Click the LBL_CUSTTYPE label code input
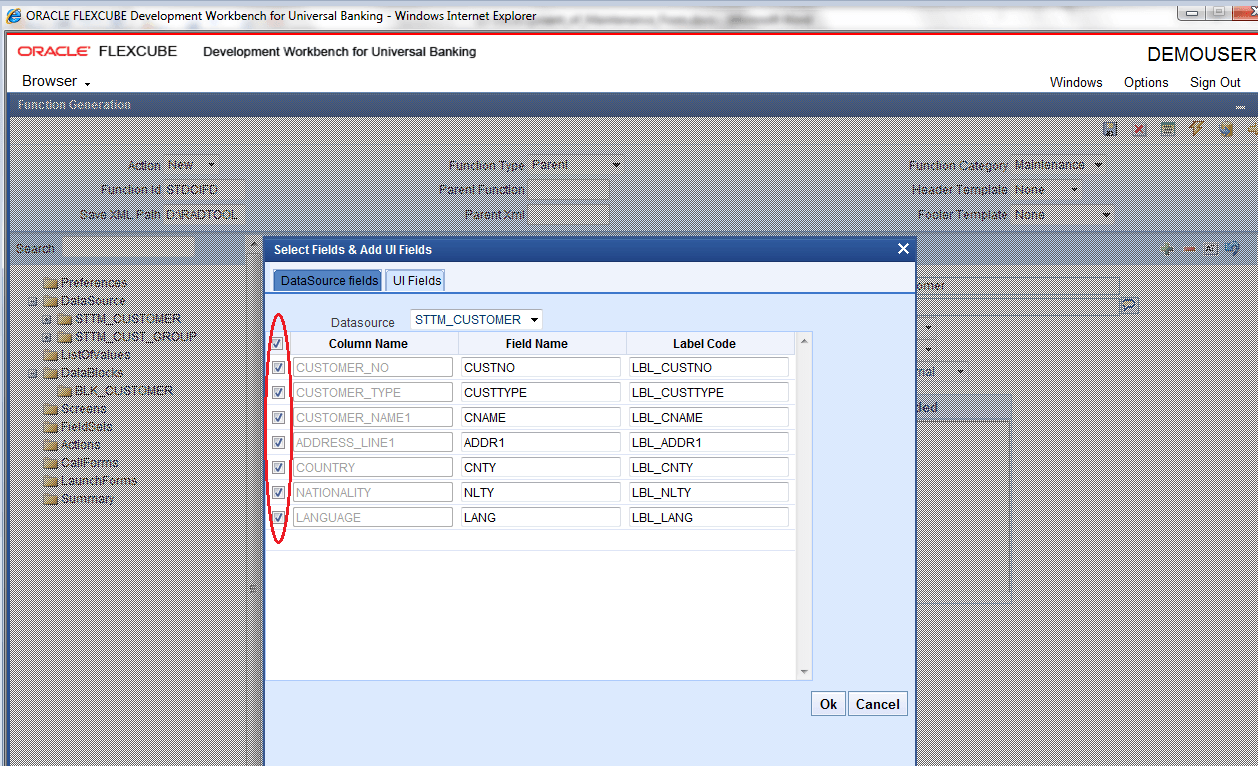The width and height of the screenshot is (1258, 766). coord(709,393)
